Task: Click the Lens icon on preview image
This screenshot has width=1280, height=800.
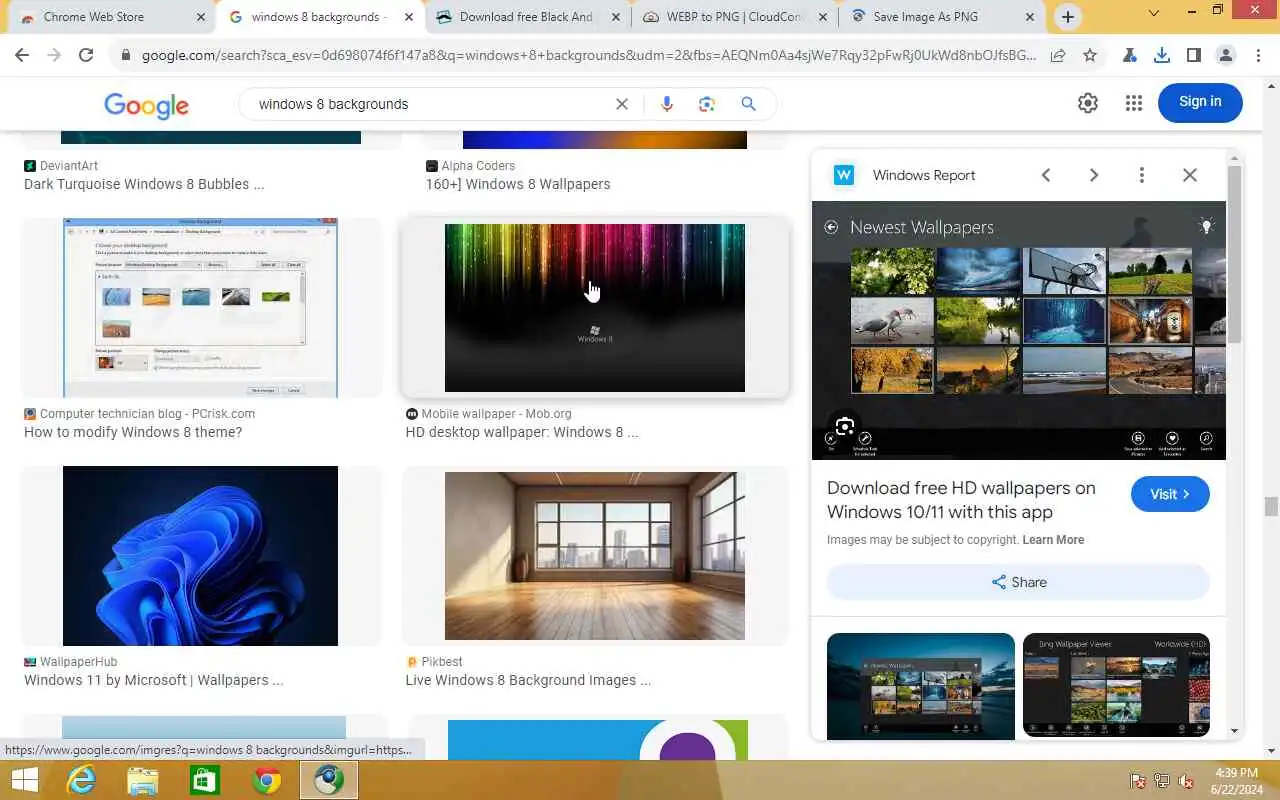Action: [x=845, y=427]
